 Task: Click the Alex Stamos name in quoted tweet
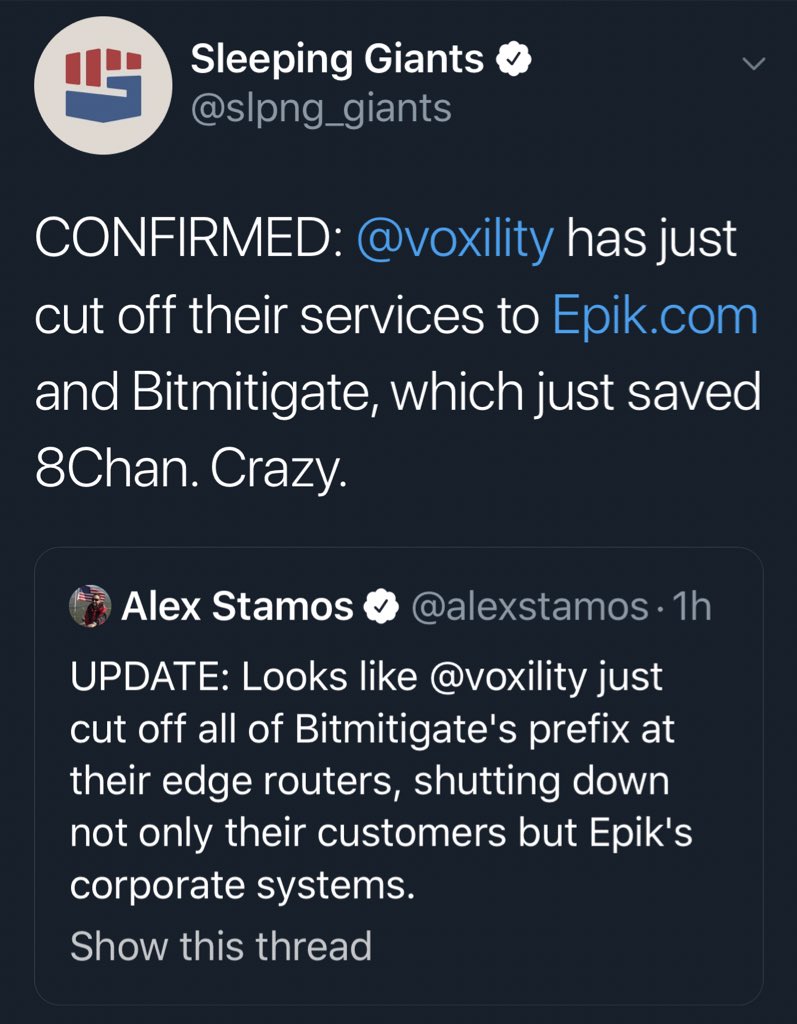[237, 607]
